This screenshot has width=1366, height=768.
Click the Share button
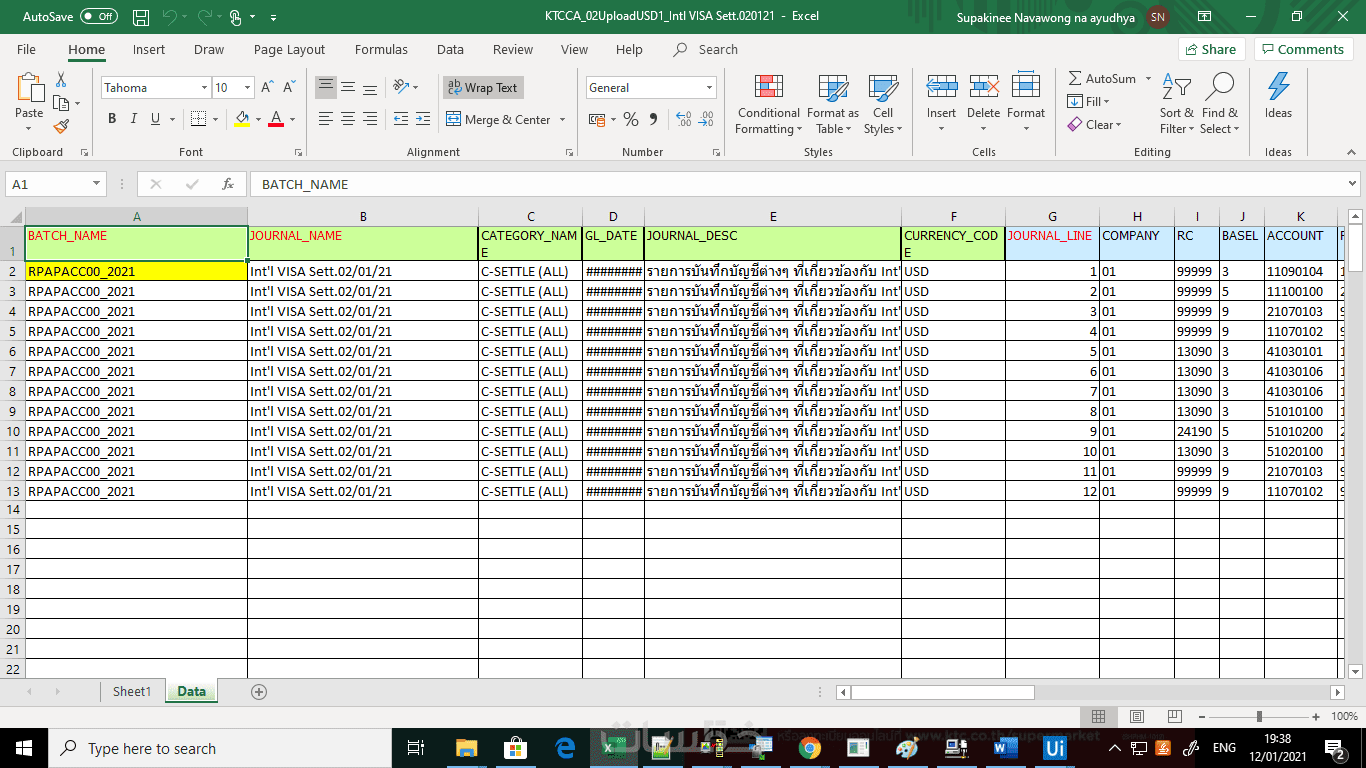1211,49
